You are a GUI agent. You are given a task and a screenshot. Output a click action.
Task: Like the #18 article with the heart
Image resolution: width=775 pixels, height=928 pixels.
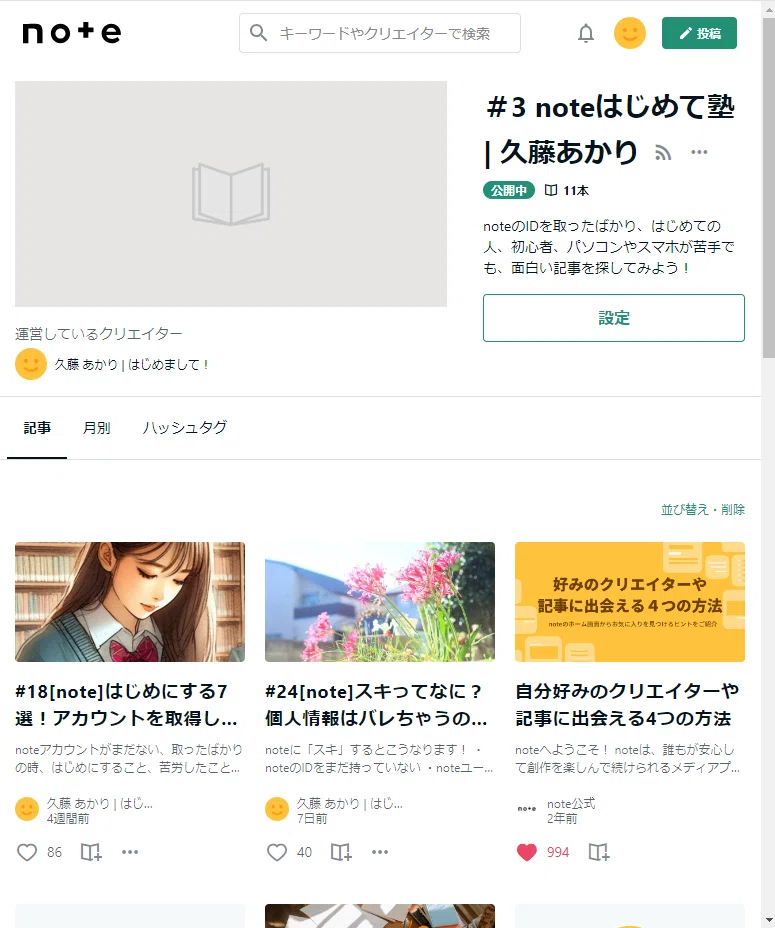(x=27, y=852)
